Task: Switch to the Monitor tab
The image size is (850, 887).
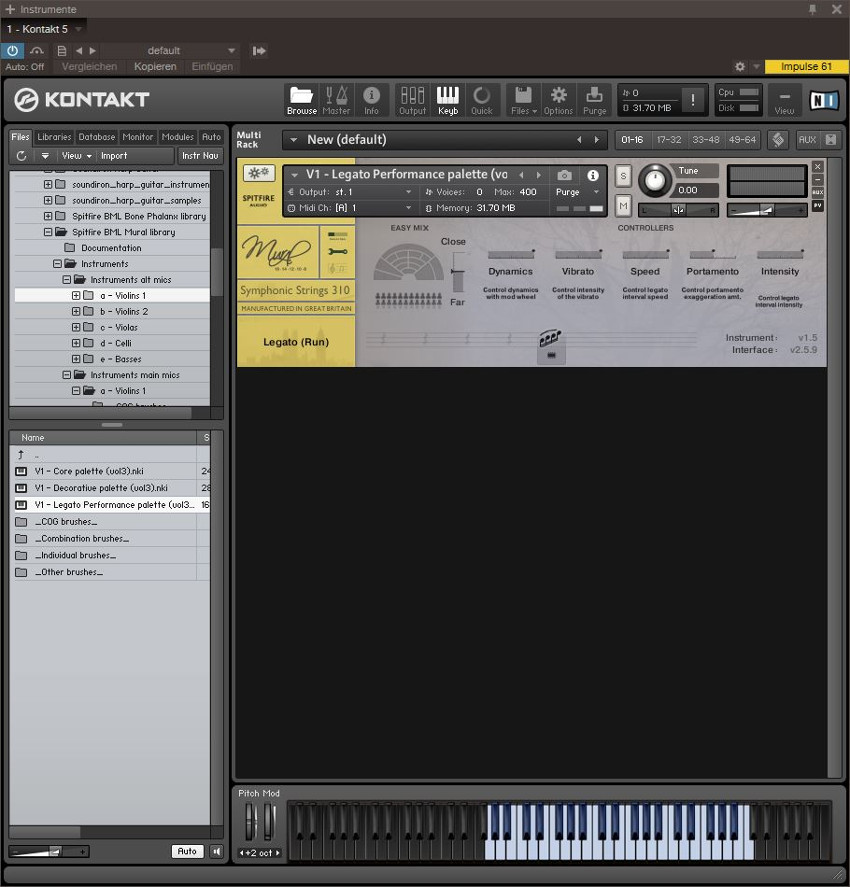Action: coord(138,137)
